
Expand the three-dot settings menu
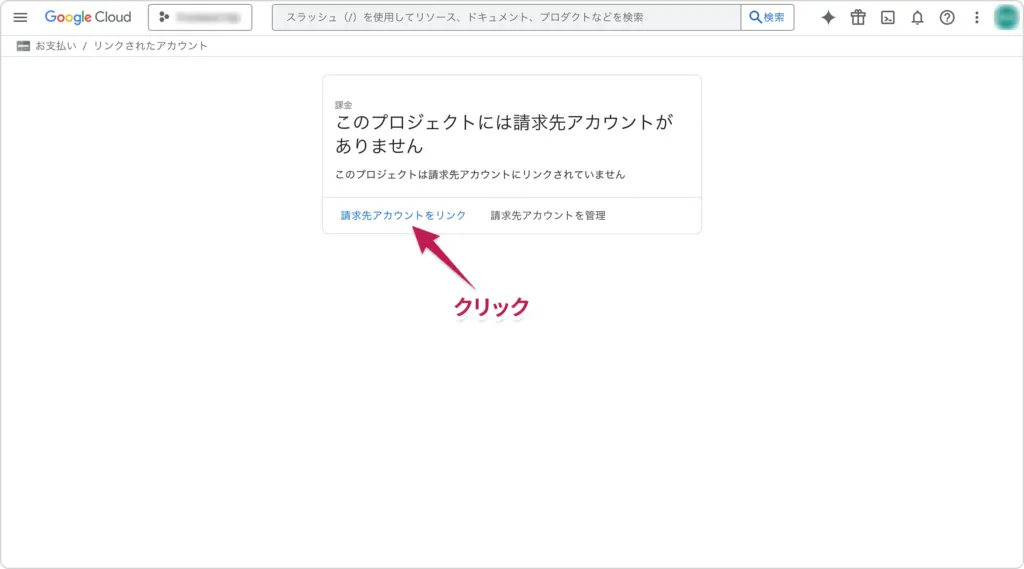pos(977,17)
